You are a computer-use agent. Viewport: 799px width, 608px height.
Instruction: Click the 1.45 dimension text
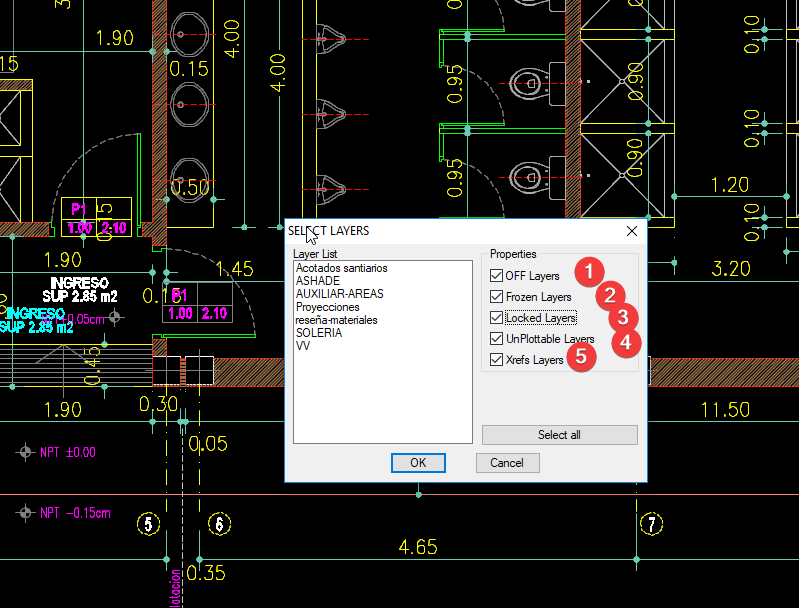coord(234,269)
